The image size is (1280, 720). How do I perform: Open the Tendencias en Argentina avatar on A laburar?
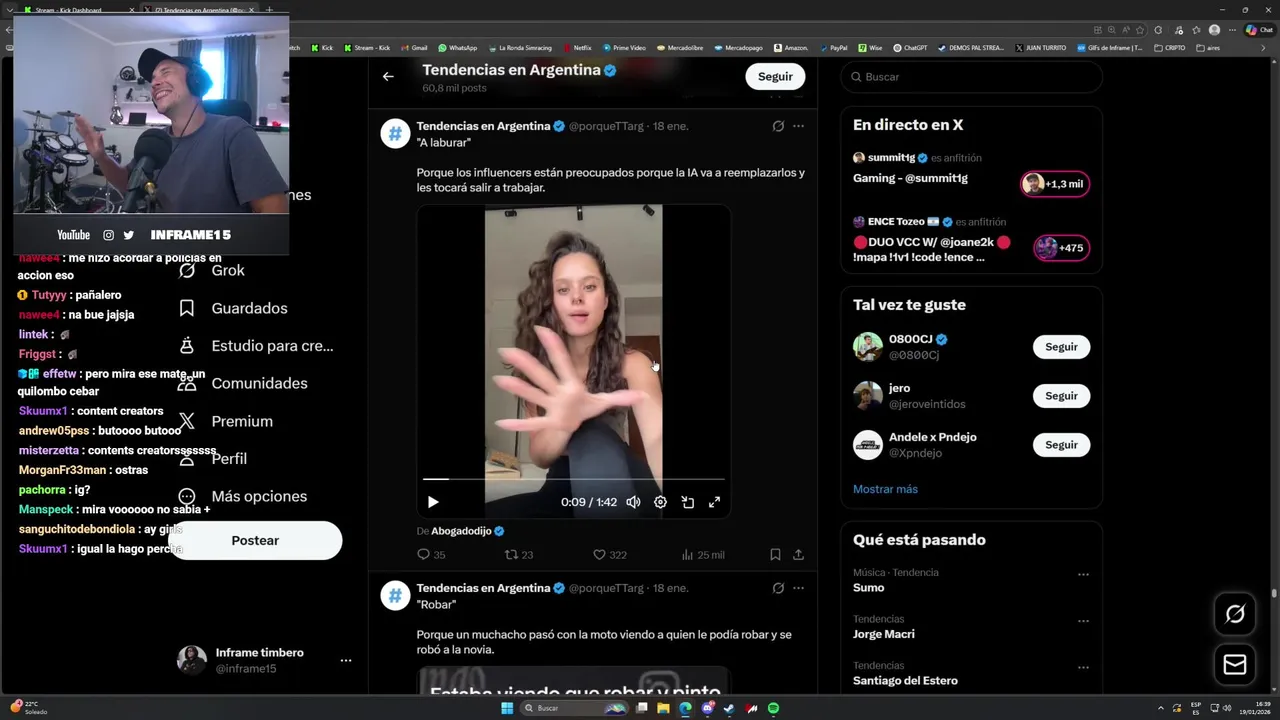[395, 133]
